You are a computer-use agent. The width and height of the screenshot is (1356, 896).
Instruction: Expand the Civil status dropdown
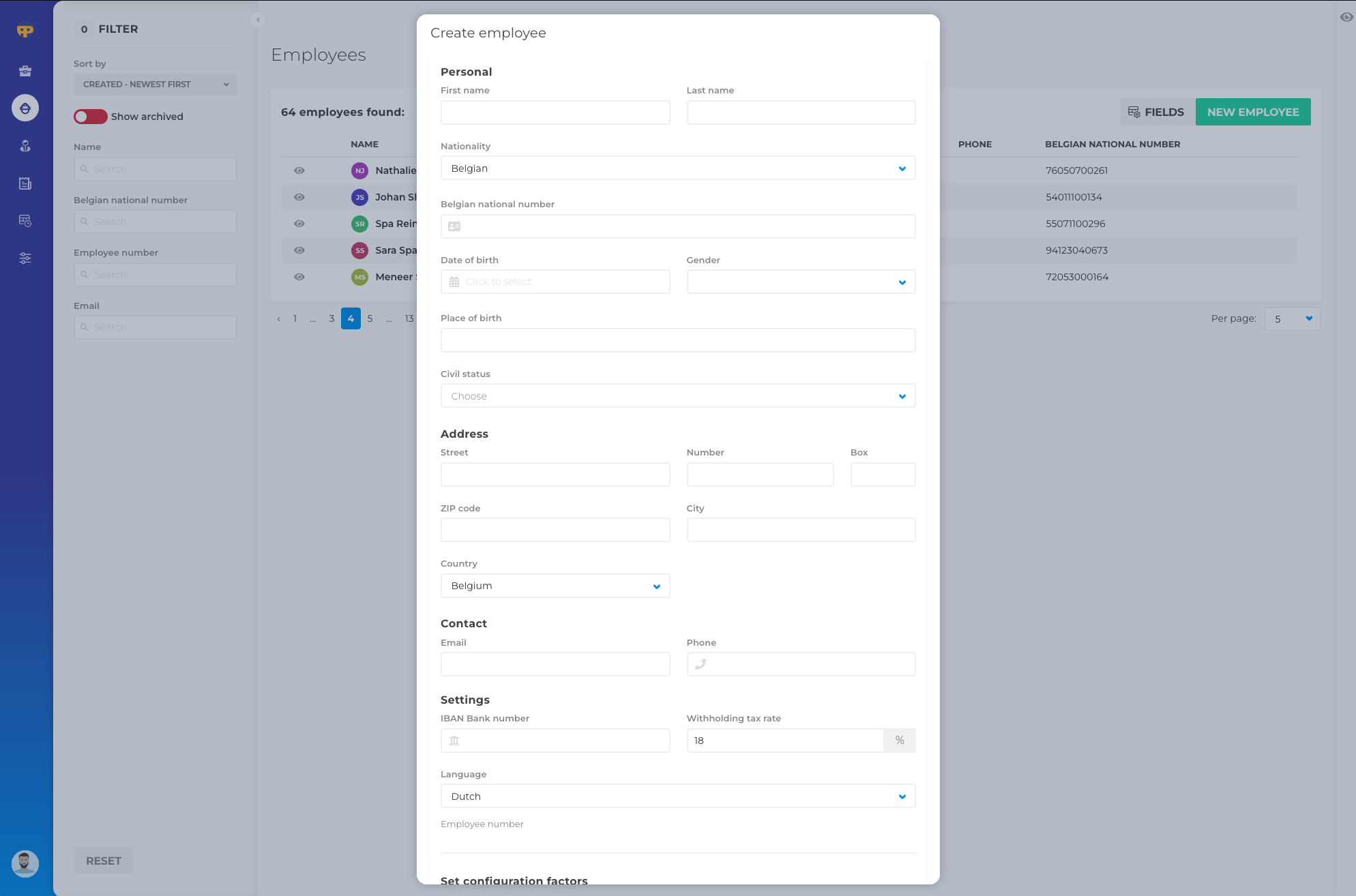[677, 396]
